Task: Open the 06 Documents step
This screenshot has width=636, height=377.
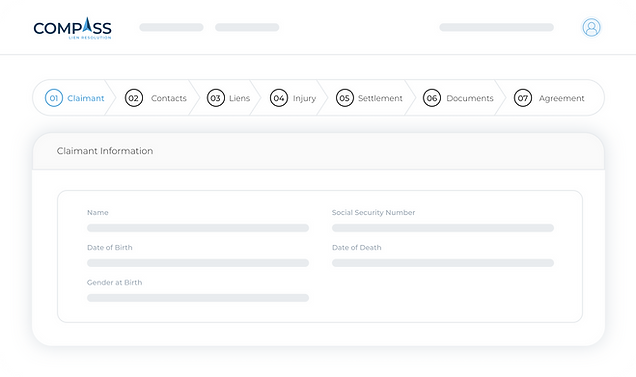Action: pos(458,98)
